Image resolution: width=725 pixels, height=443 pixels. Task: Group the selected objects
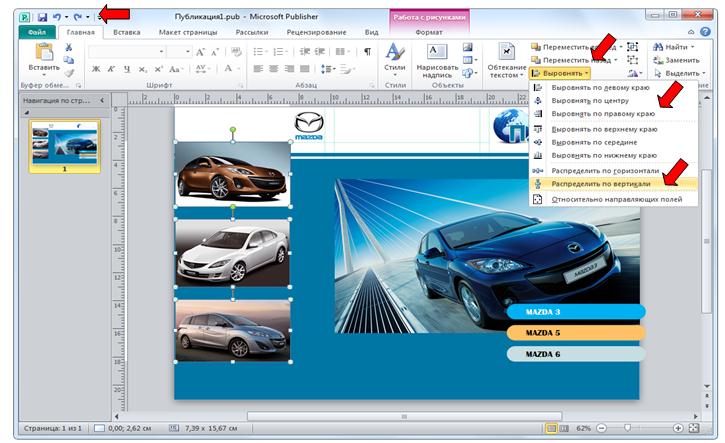coord(632,47)
